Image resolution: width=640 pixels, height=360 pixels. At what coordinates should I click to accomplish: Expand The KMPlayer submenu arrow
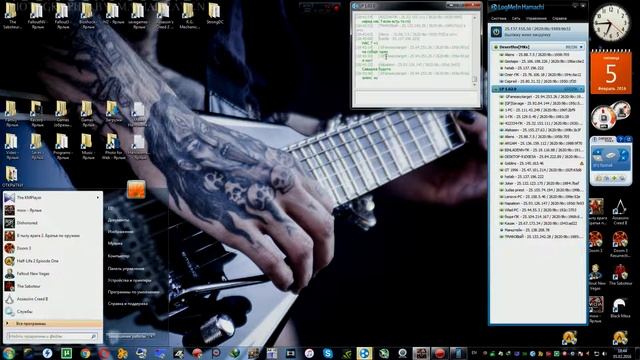pos(98,198)
